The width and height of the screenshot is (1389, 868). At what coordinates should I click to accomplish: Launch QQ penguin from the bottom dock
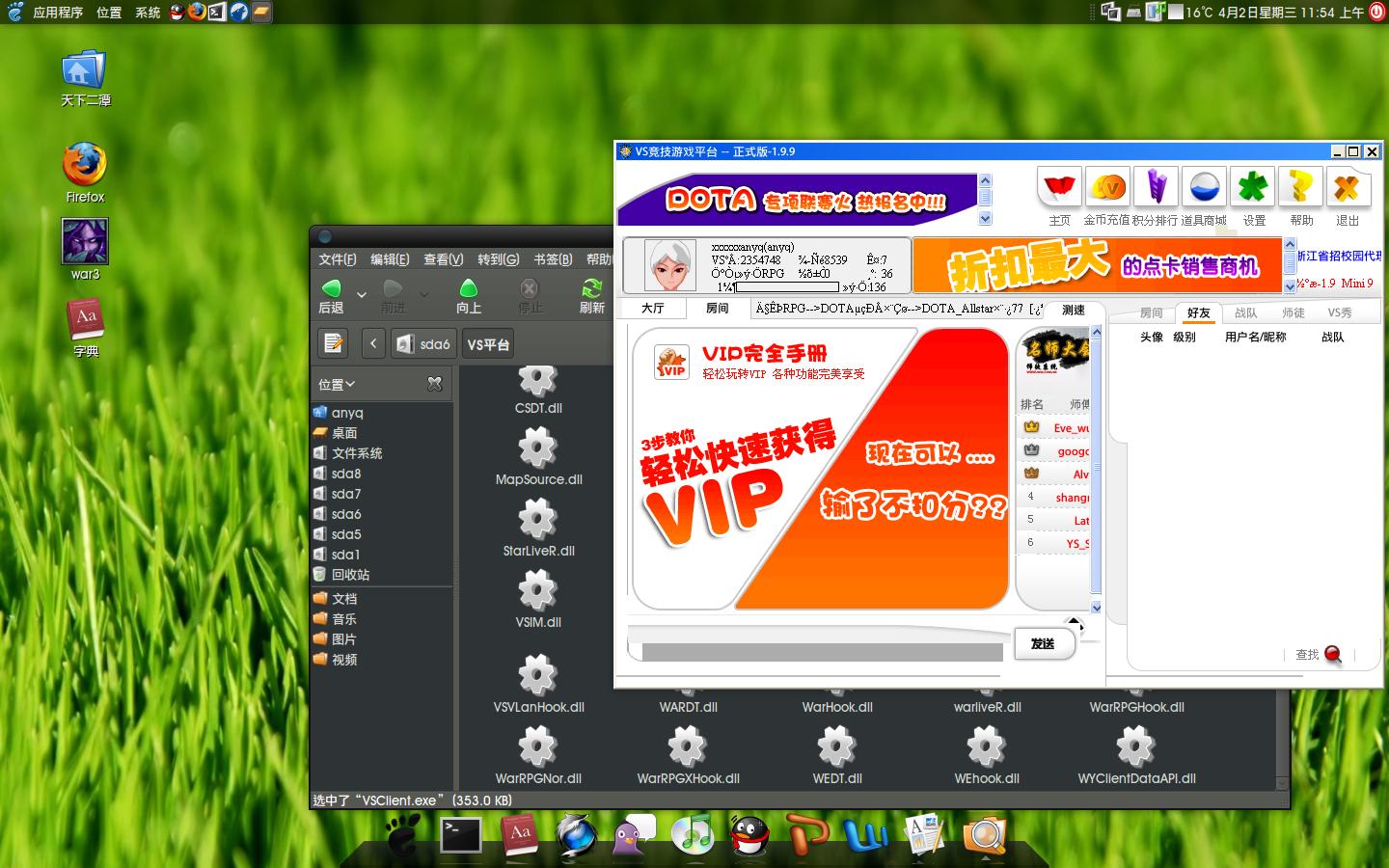point(749,834)
